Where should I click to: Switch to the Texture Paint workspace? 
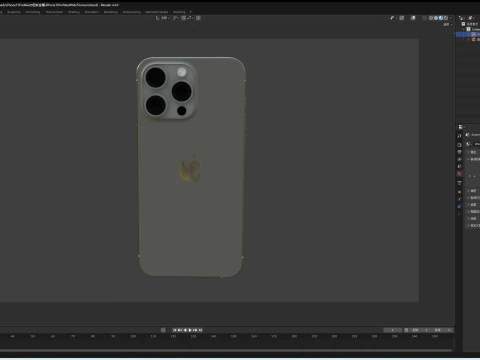point(54,12)
